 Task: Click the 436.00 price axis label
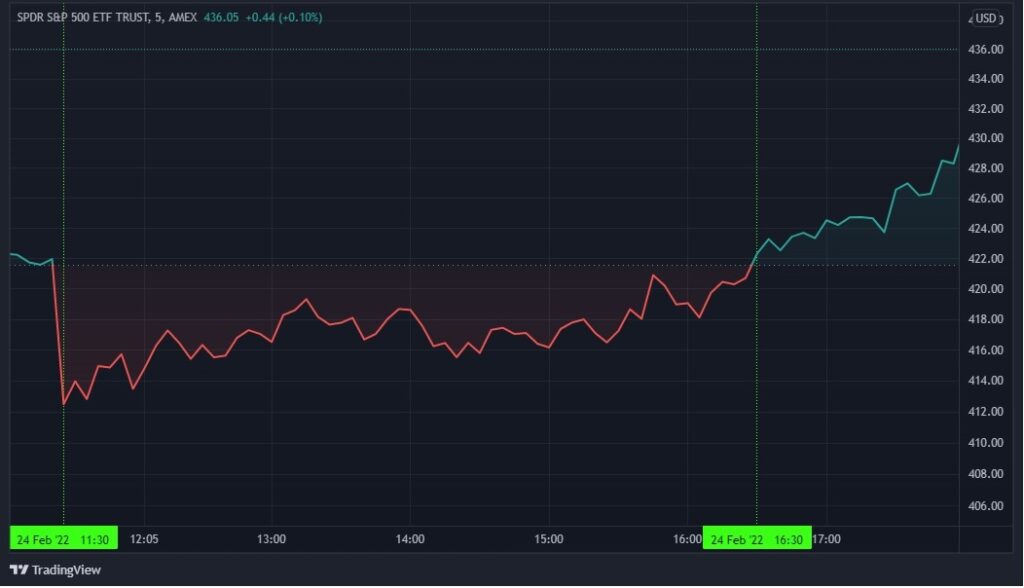986,49
